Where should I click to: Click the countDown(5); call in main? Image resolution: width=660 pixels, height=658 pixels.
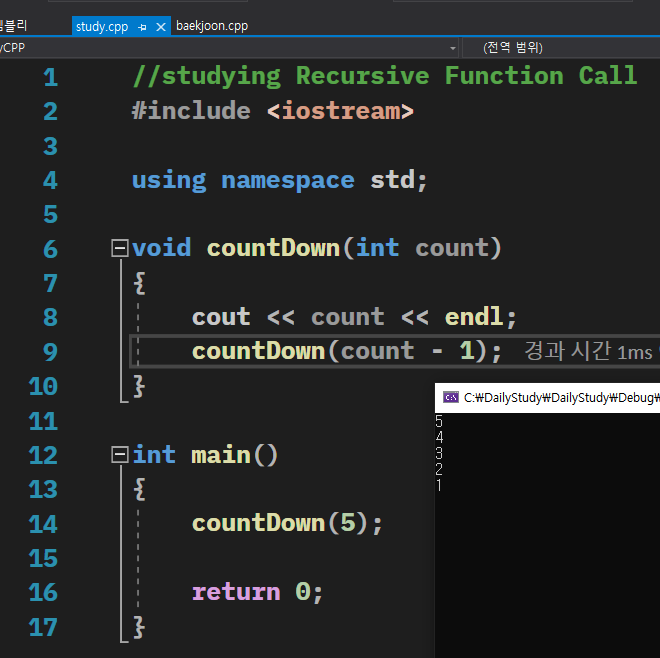[x=287, y=523]
